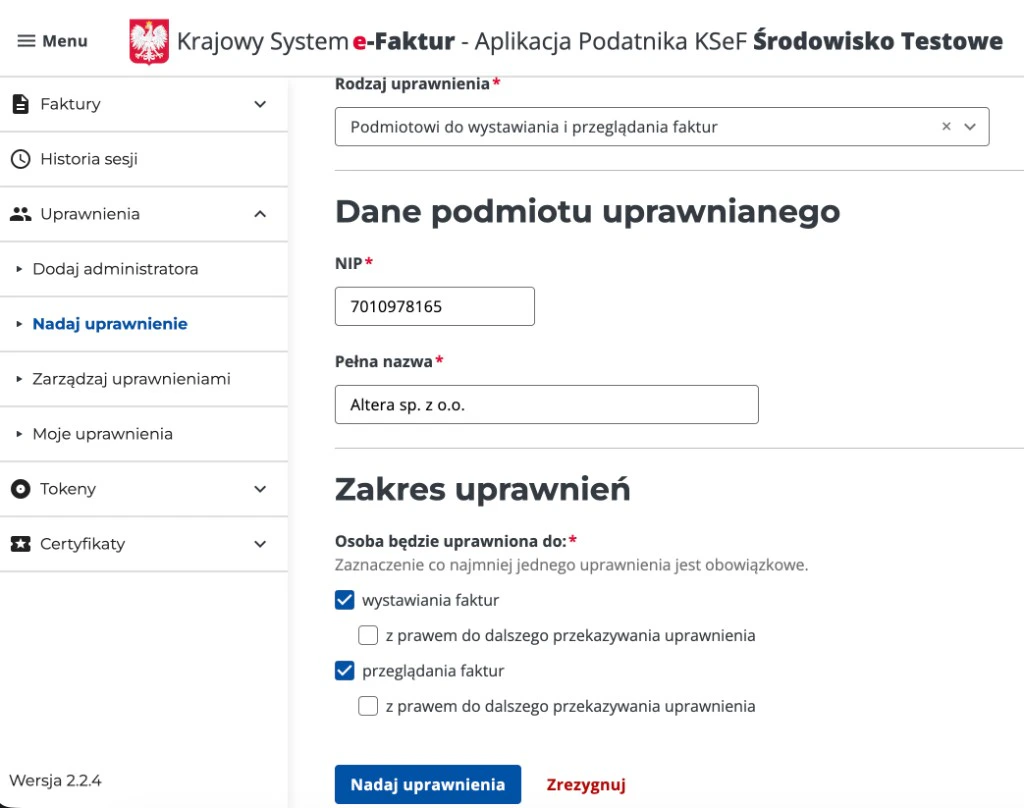
Task: Toggle forwarding right under wystawiania faktur
Action: point(368,635)
